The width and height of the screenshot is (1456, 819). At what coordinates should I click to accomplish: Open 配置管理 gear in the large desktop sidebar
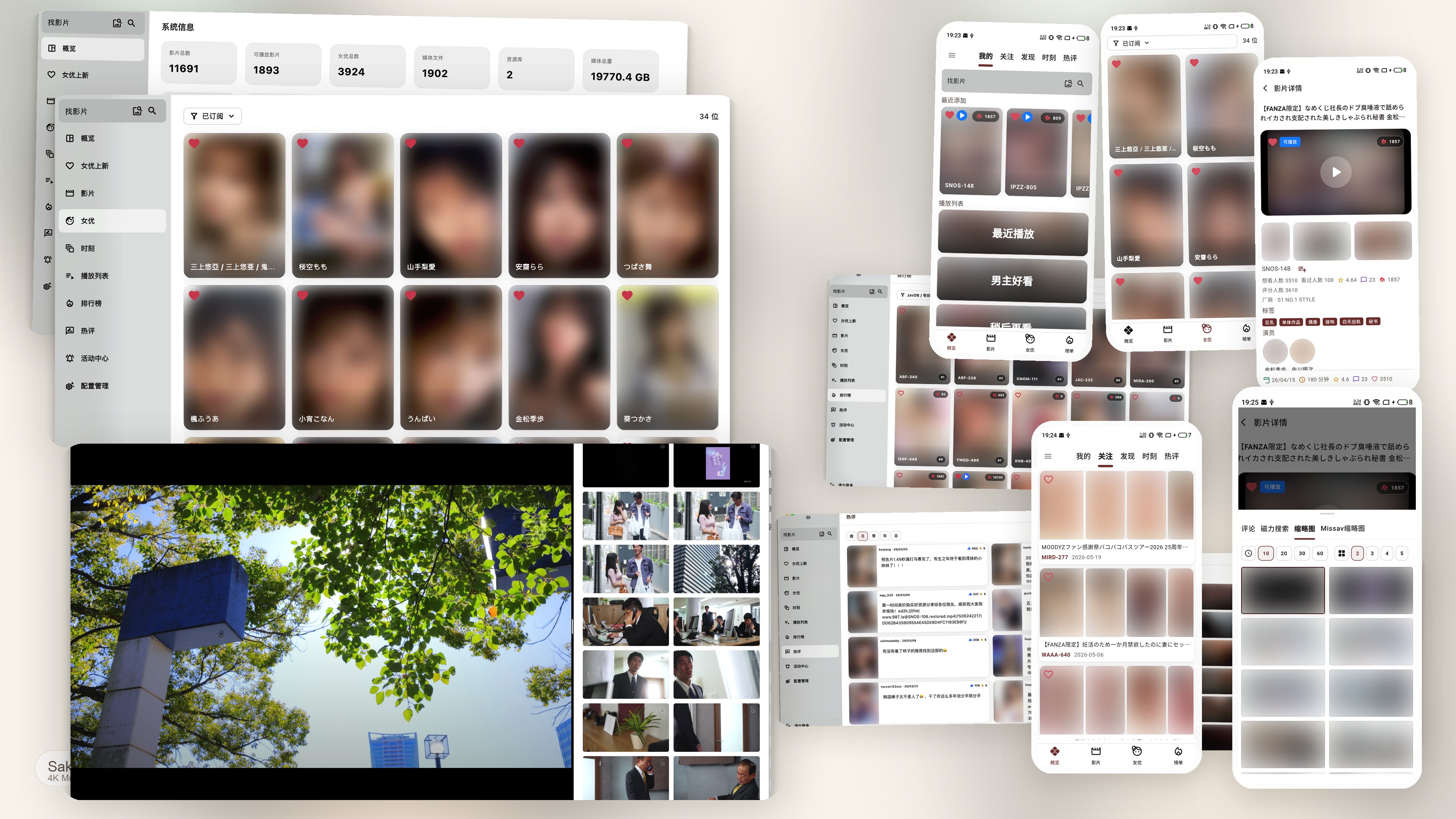[69, 386]
